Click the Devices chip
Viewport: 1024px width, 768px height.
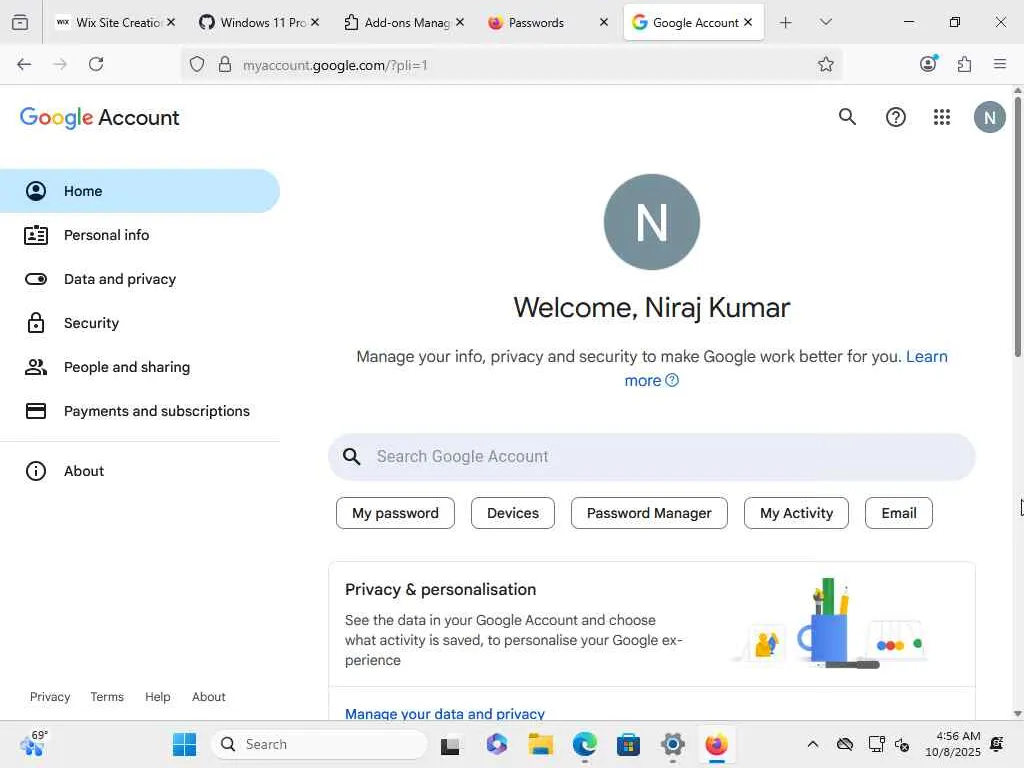click(513, 513)
